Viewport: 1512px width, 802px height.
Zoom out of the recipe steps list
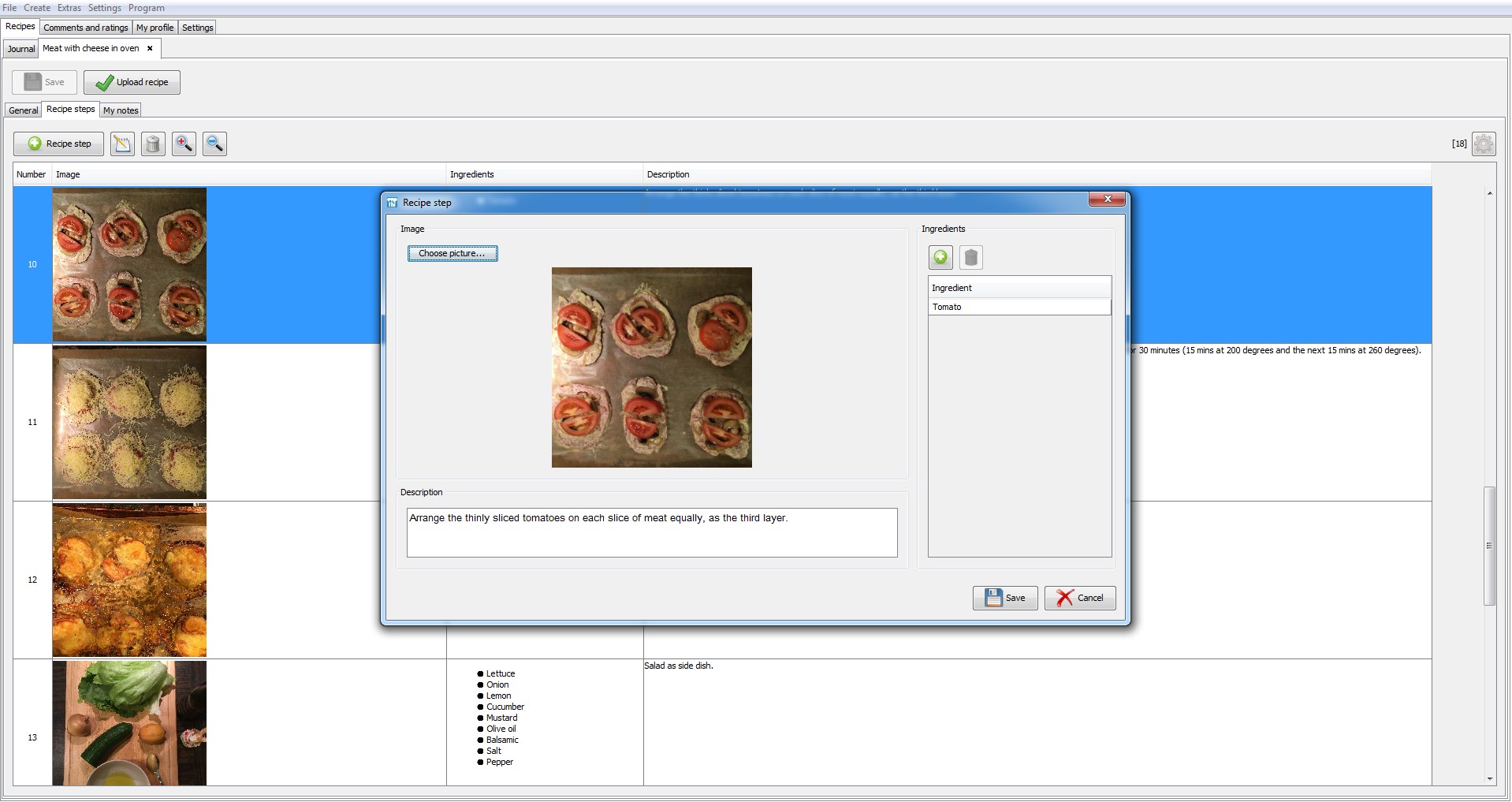(x=214, y=144)
